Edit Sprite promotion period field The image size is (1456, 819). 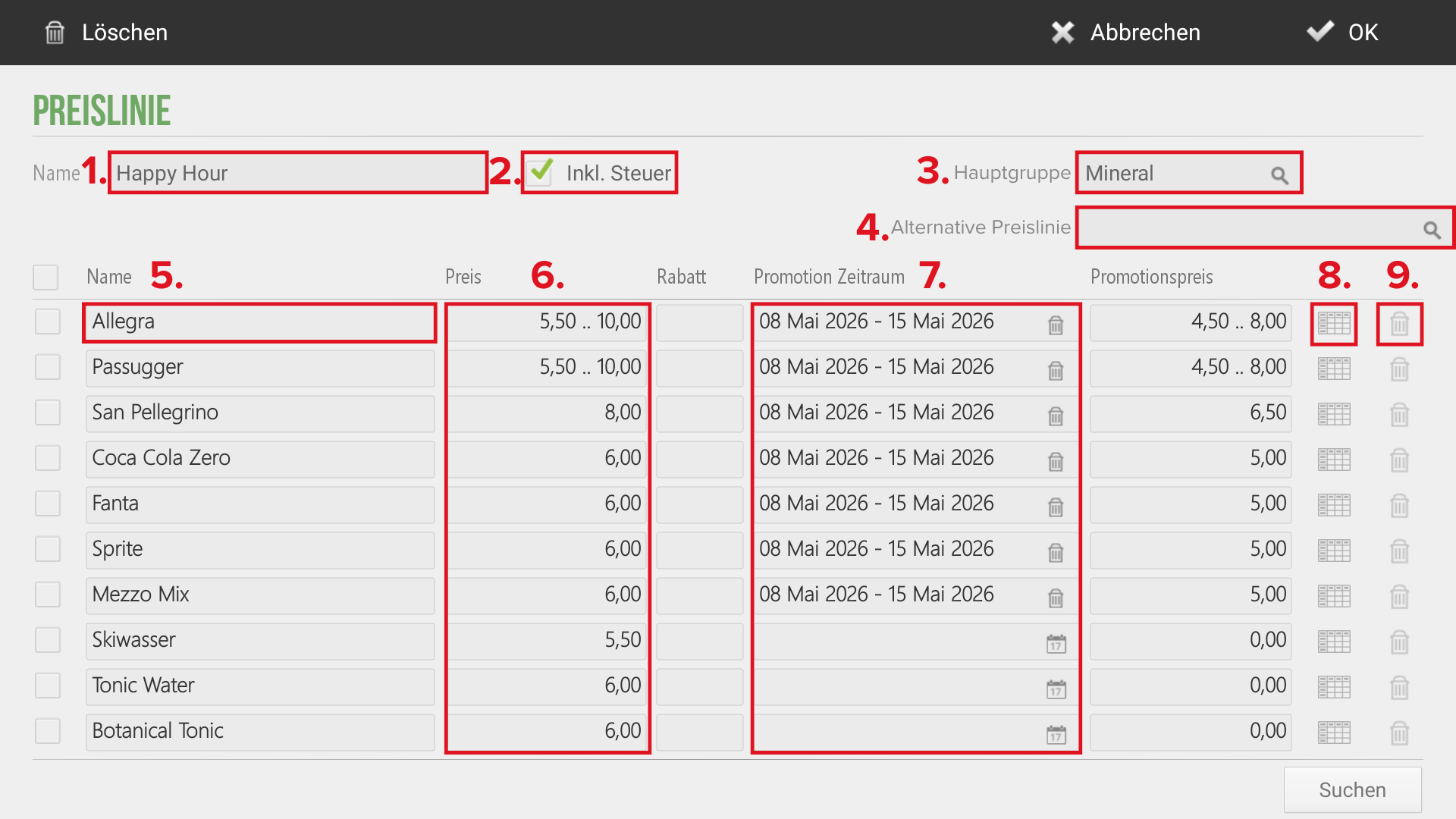[916, 550]
